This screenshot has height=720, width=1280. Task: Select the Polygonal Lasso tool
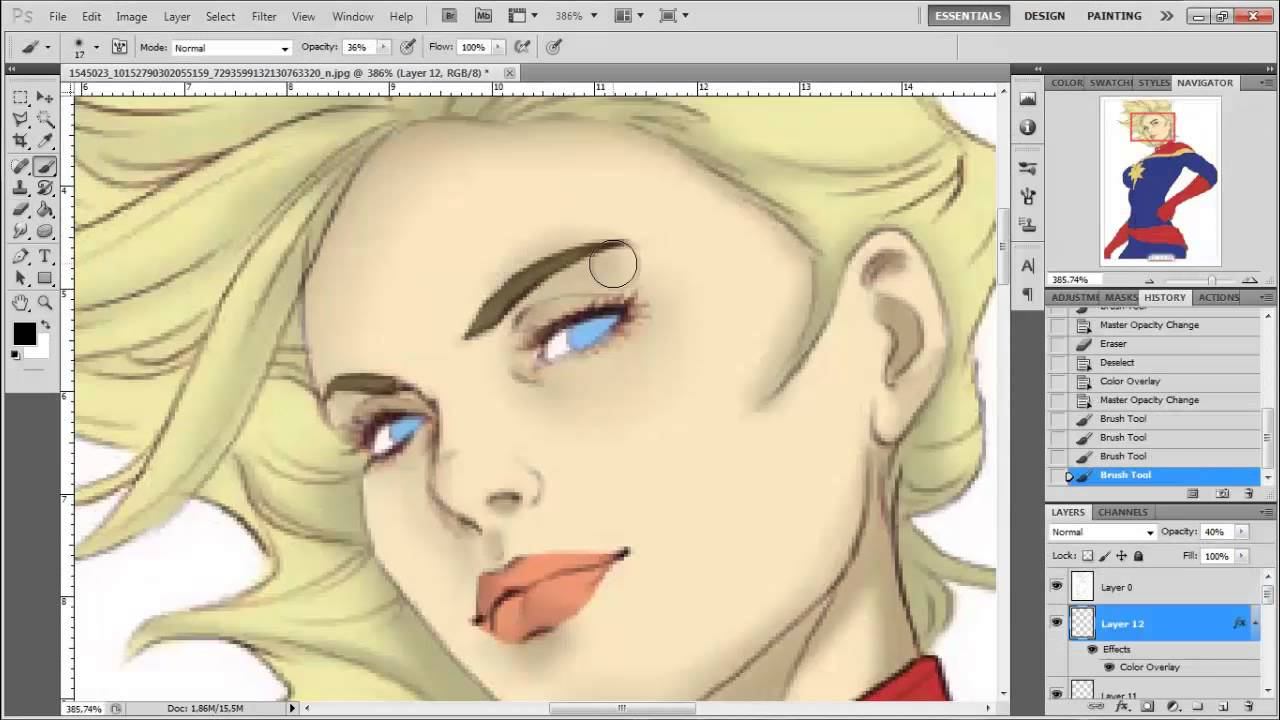pos(20,119)
